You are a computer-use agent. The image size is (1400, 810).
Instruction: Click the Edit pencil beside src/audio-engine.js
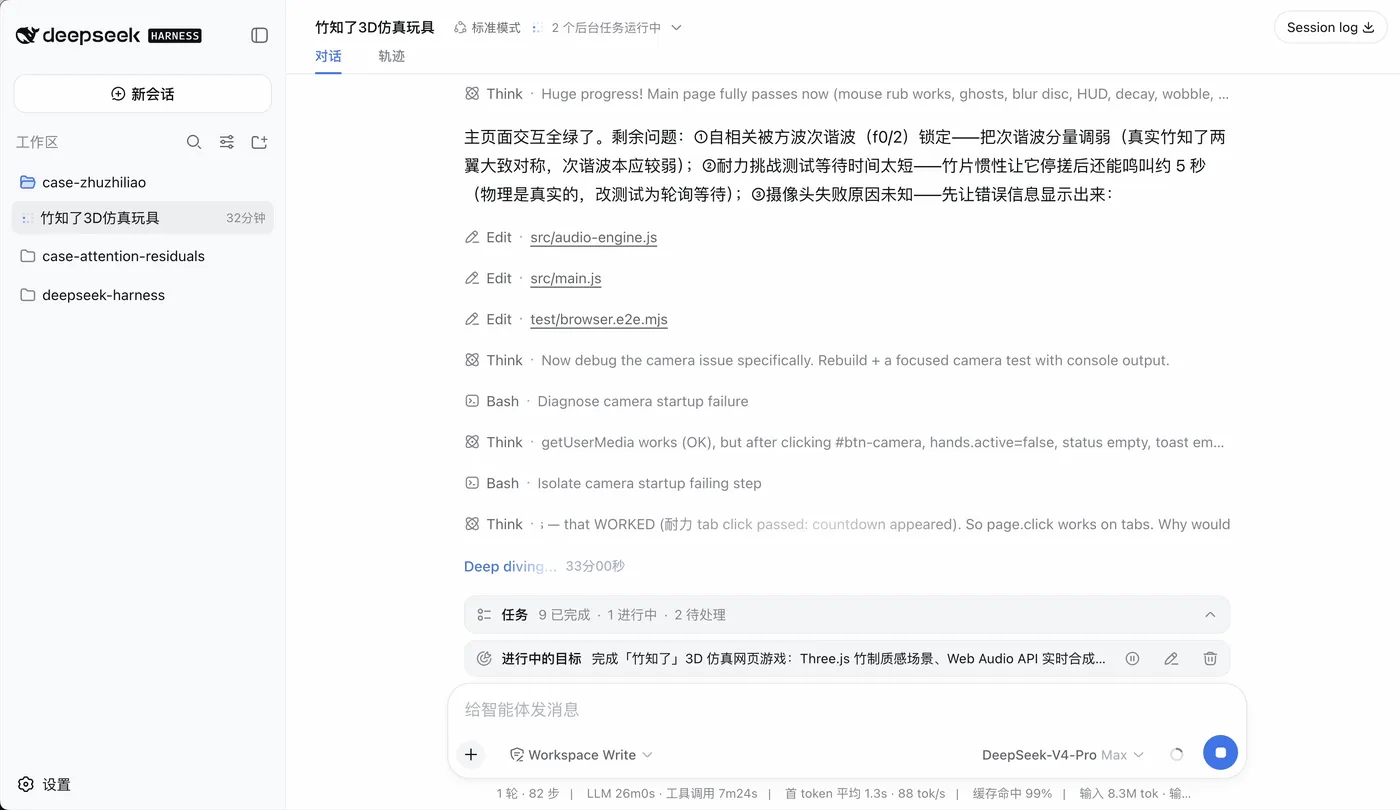(472, 237)
